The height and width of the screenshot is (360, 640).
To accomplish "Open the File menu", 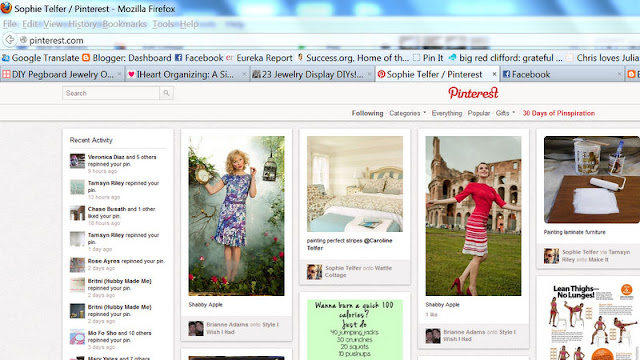I will pyautogui.click(x=10, y=24).
